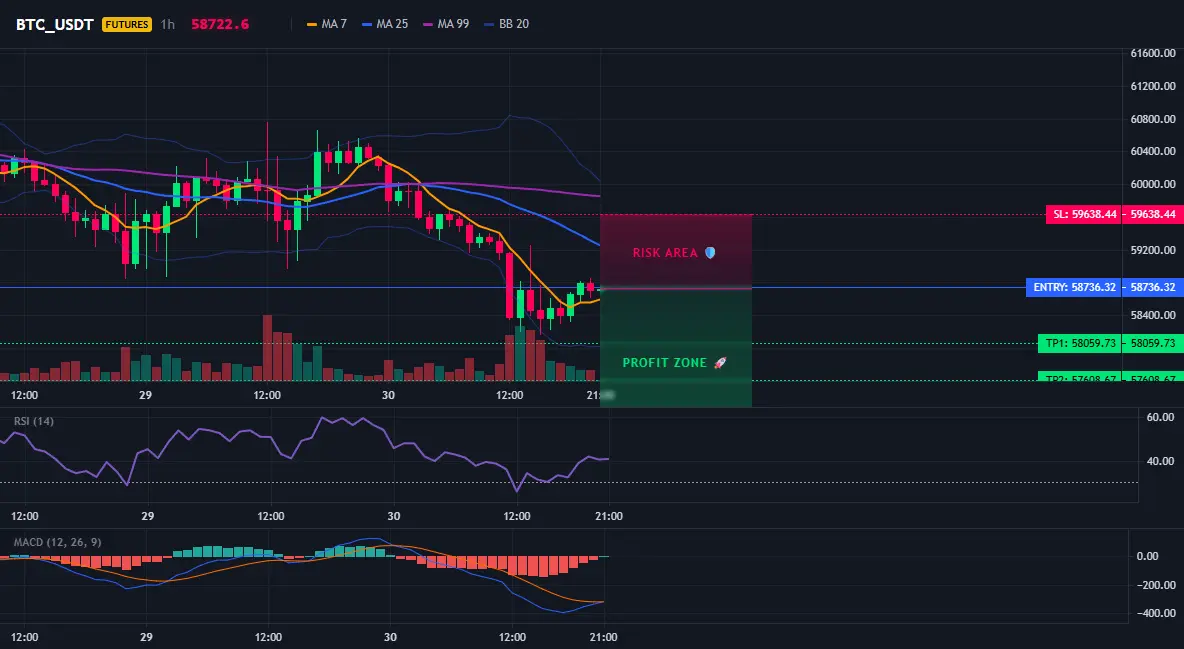
Task: Click the BB 20 legend entry
Action: (x=507, y=24)
